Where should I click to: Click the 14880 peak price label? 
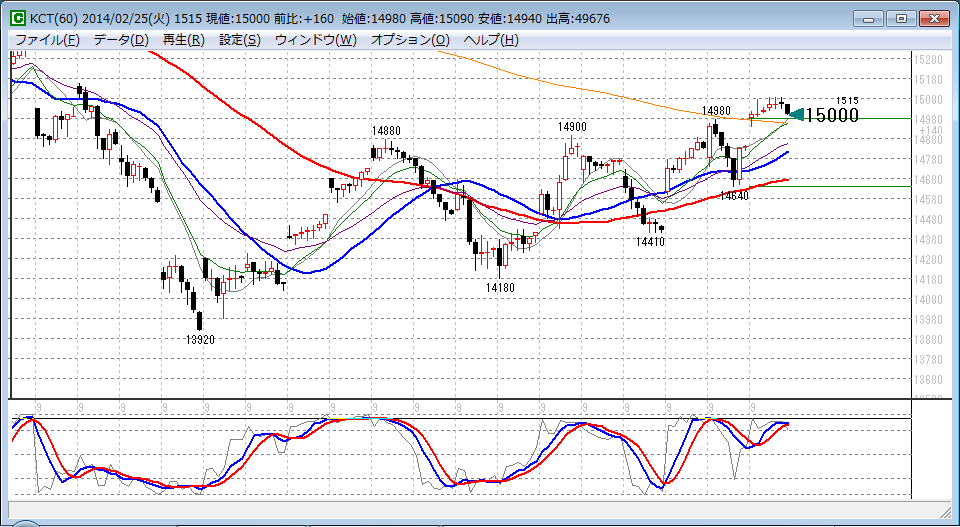tap(386, 131)
